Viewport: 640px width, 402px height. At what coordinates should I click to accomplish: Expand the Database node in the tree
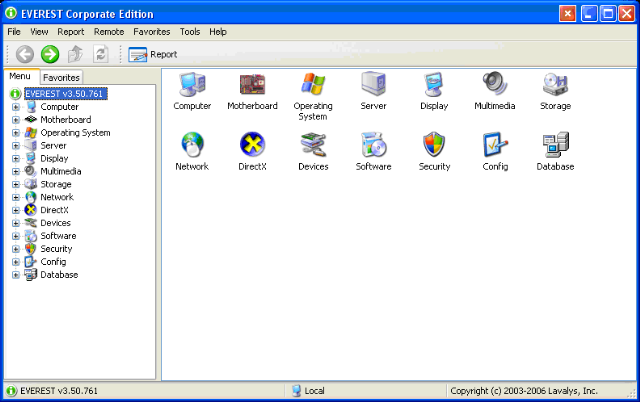click(16, 275)
